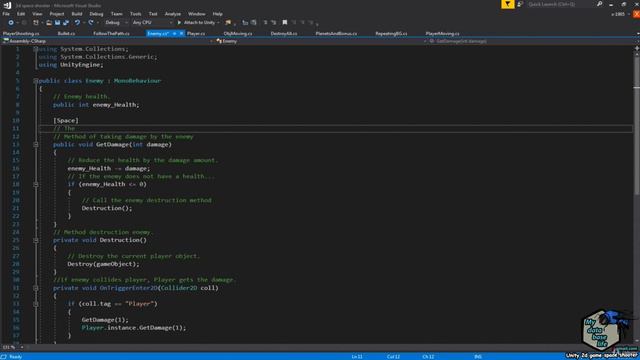Close the Enemy.cs tab

coord(181,33)
